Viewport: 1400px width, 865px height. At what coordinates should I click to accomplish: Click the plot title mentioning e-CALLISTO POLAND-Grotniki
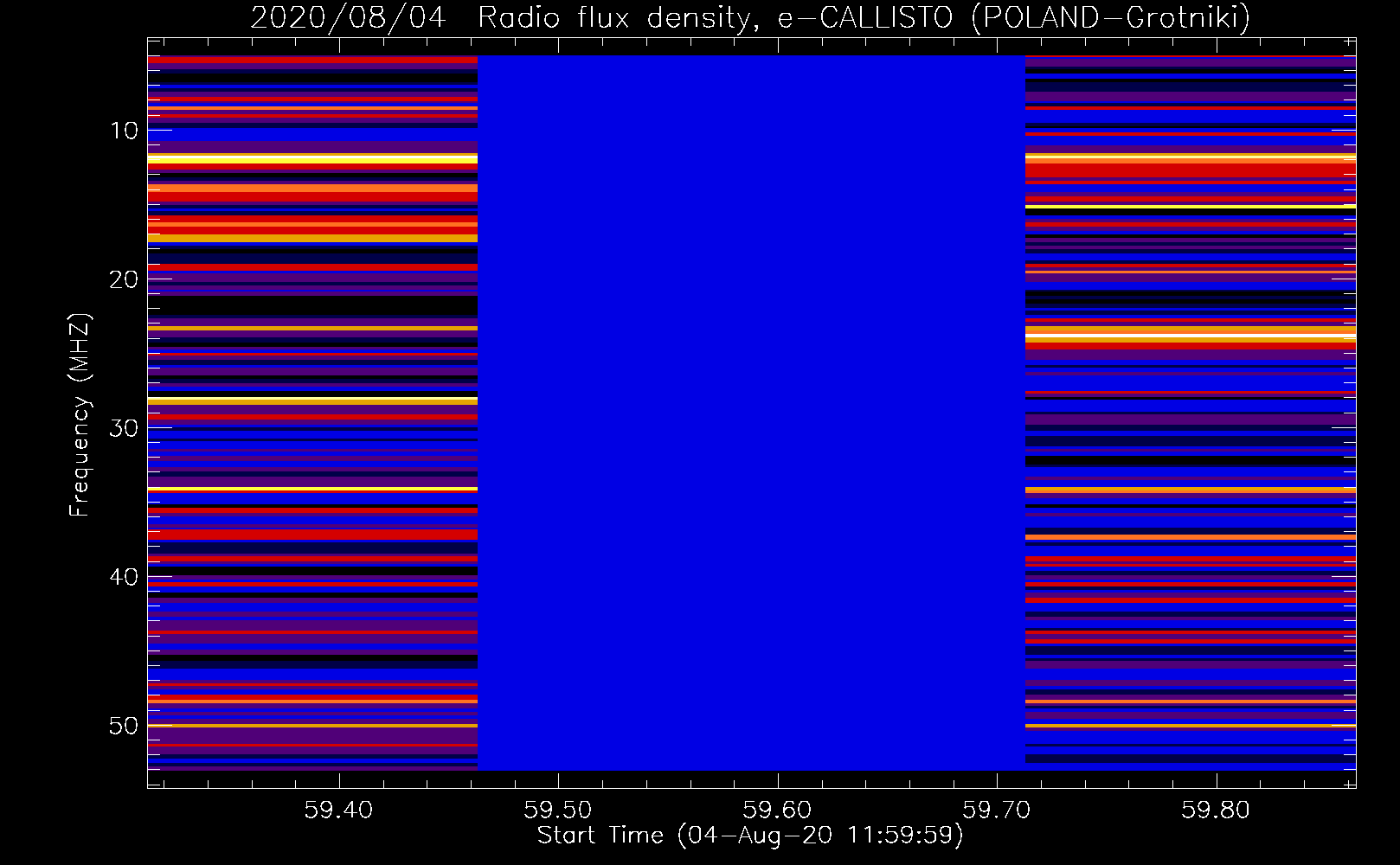[750, 17]
